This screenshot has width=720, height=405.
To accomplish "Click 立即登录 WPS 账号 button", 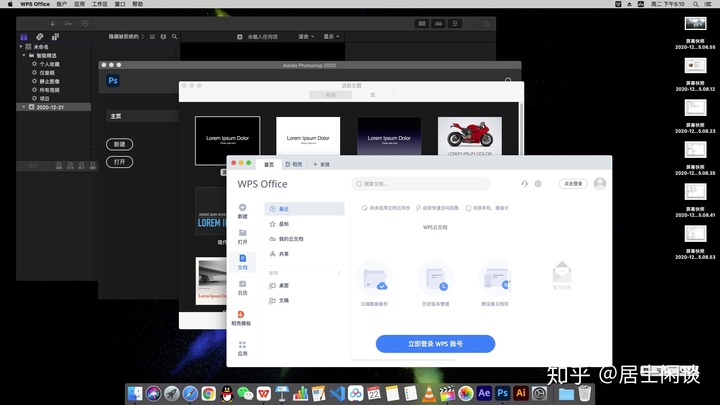I will (435, 344).
